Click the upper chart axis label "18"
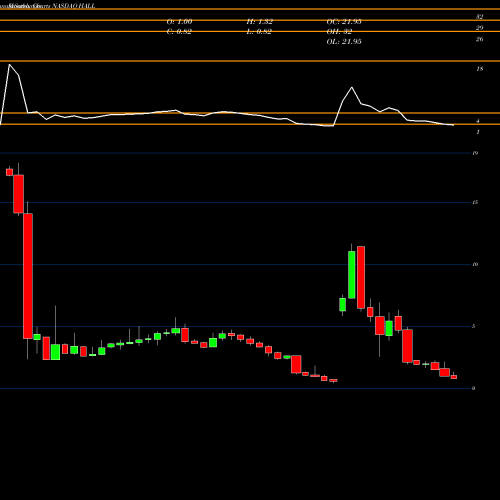500x500 pixels. click(479, 69)
